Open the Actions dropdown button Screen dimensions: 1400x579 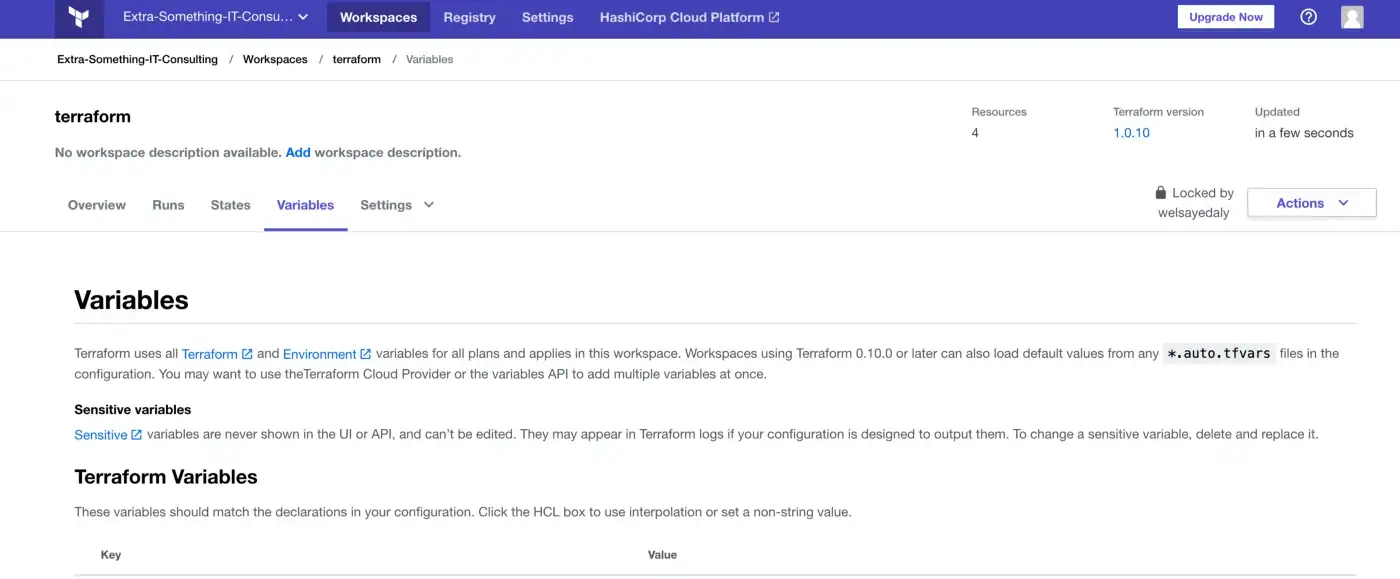coord(1312,203)
